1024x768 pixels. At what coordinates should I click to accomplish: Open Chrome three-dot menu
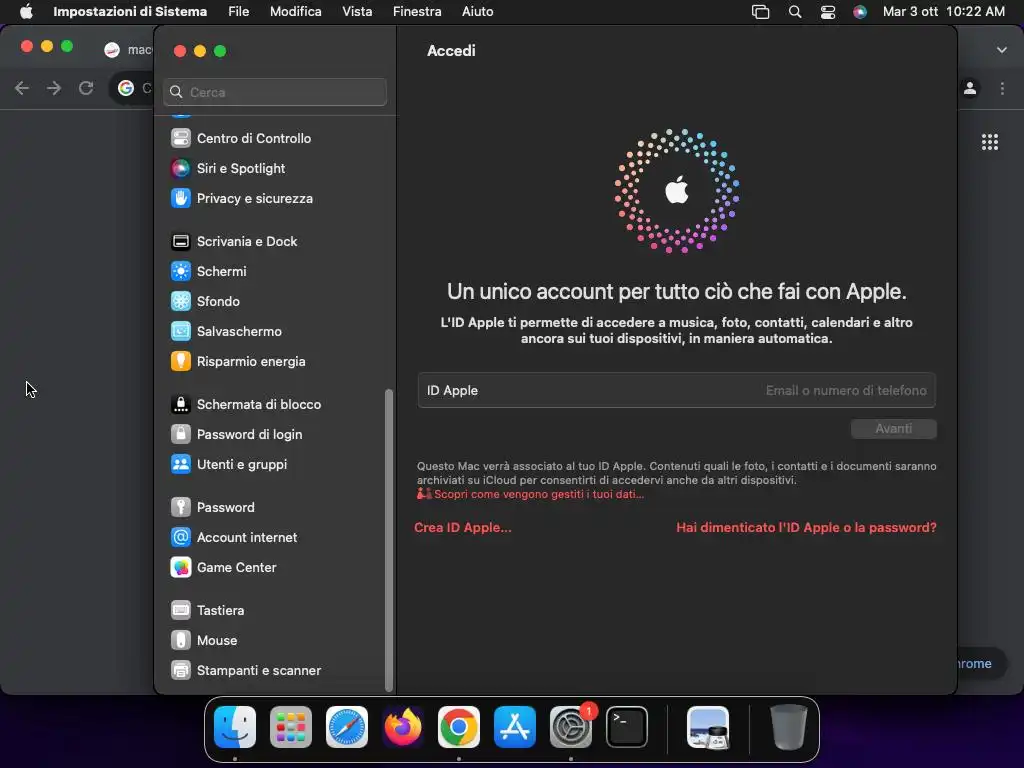click(1002, 88)
